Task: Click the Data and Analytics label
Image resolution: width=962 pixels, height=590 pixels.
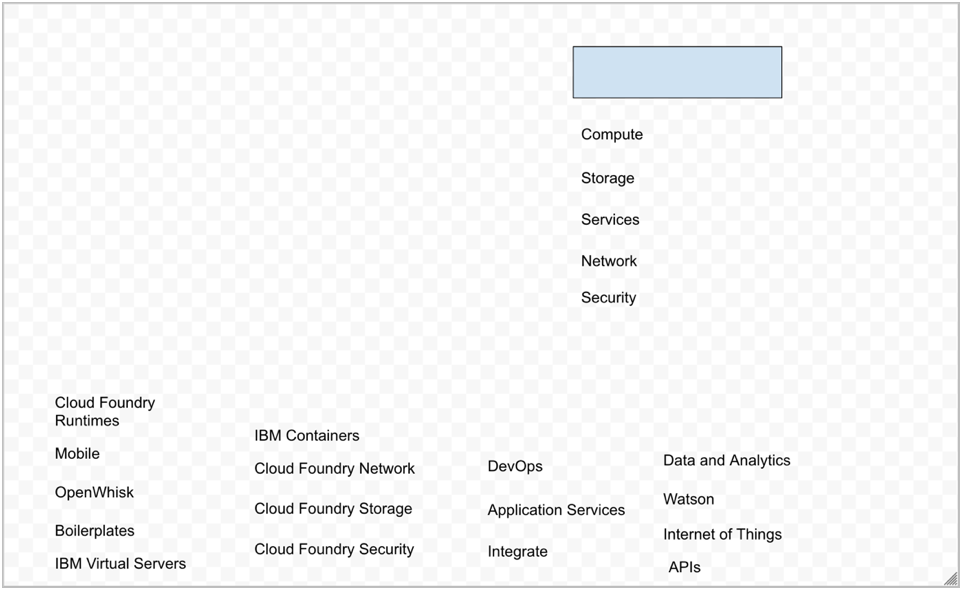Action: point(726,461)
